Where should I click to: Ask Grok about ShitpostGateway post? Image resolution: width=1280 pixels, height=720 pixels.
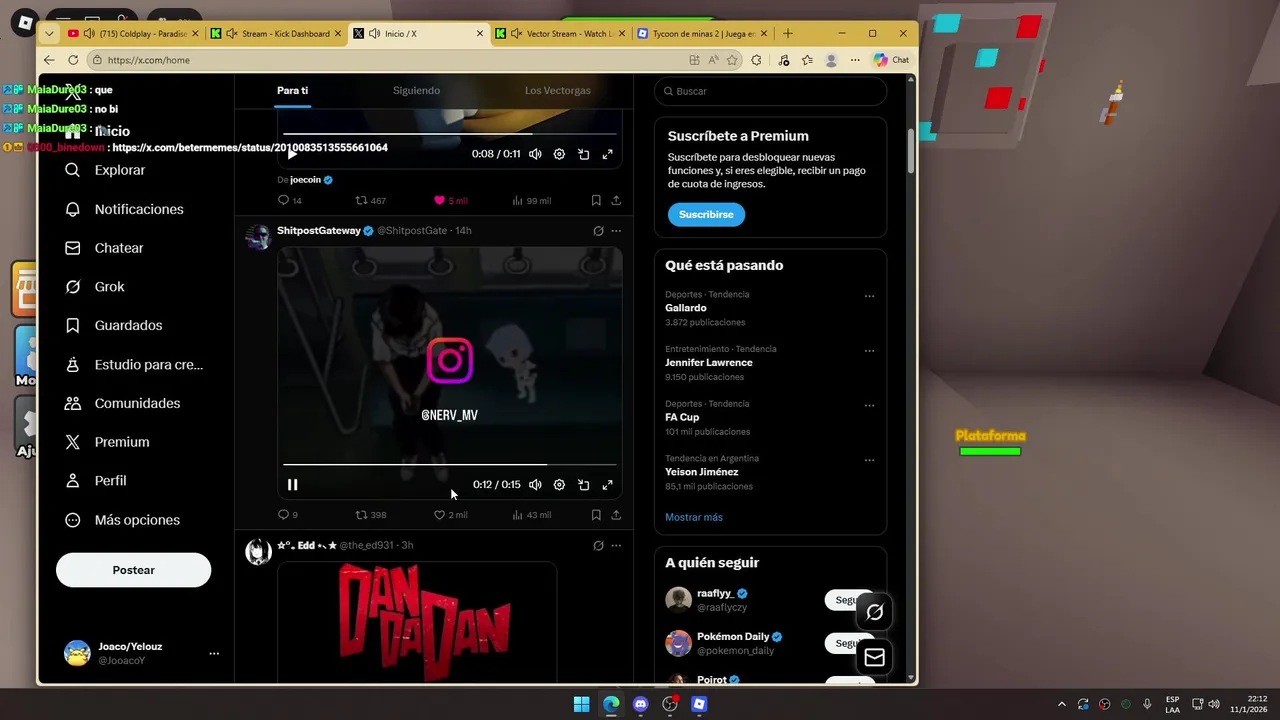pos(598,231)
